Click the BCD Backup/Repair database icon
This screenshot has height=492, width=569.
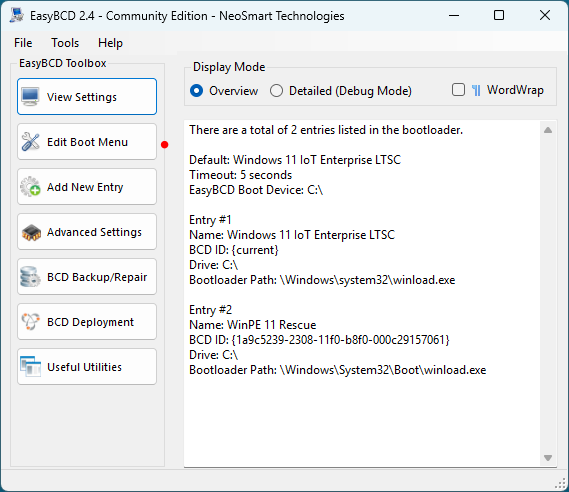(30, 277)
